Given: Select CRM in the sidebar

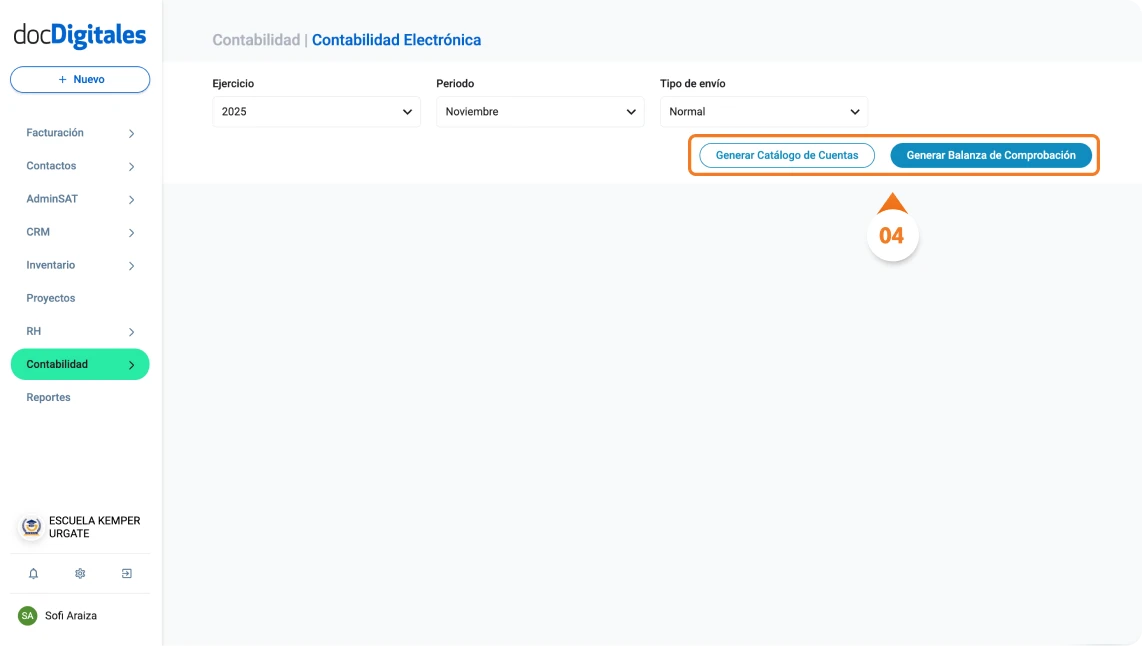Looking at the screenshot, I should pos(38,231).
